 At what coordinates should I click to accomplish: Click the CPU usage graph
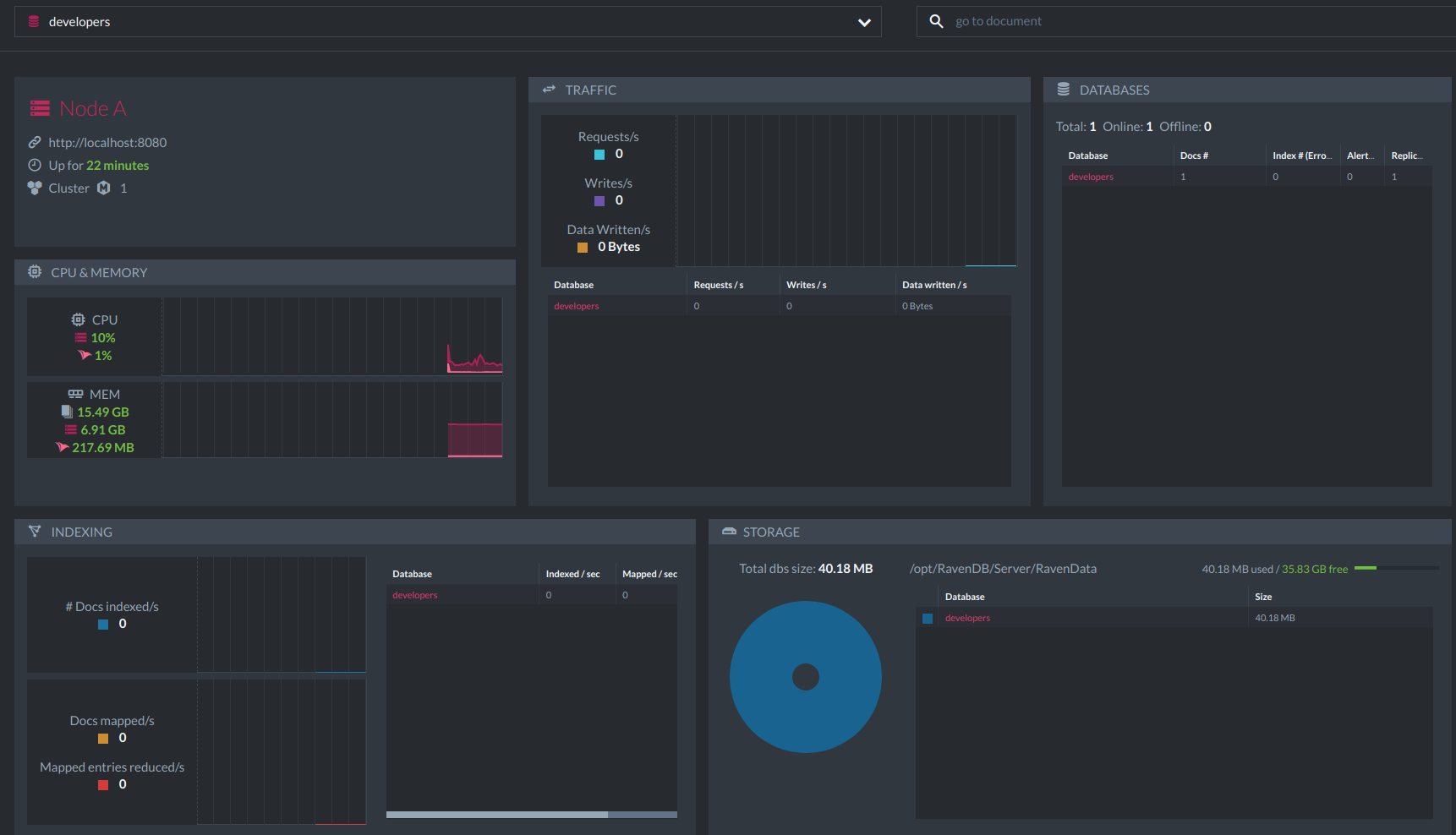pos(332,336)
